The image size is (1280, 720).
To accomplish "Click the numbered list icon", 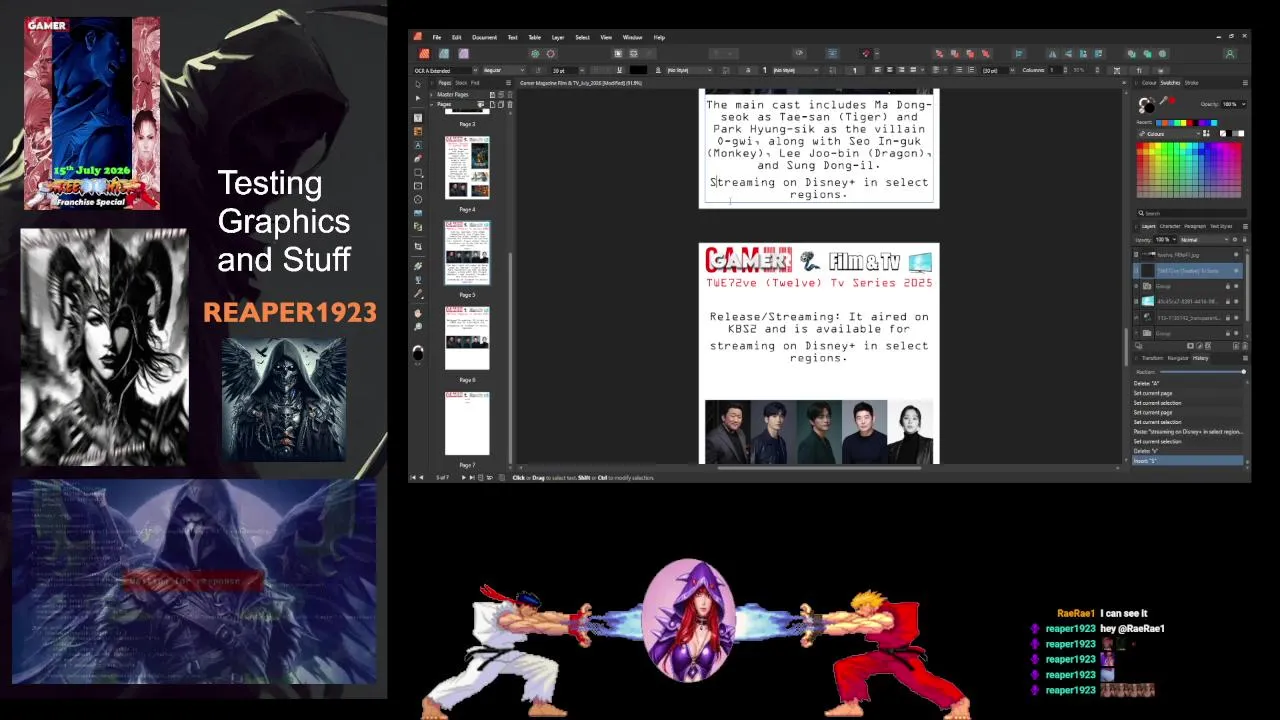I will (971, 70).
